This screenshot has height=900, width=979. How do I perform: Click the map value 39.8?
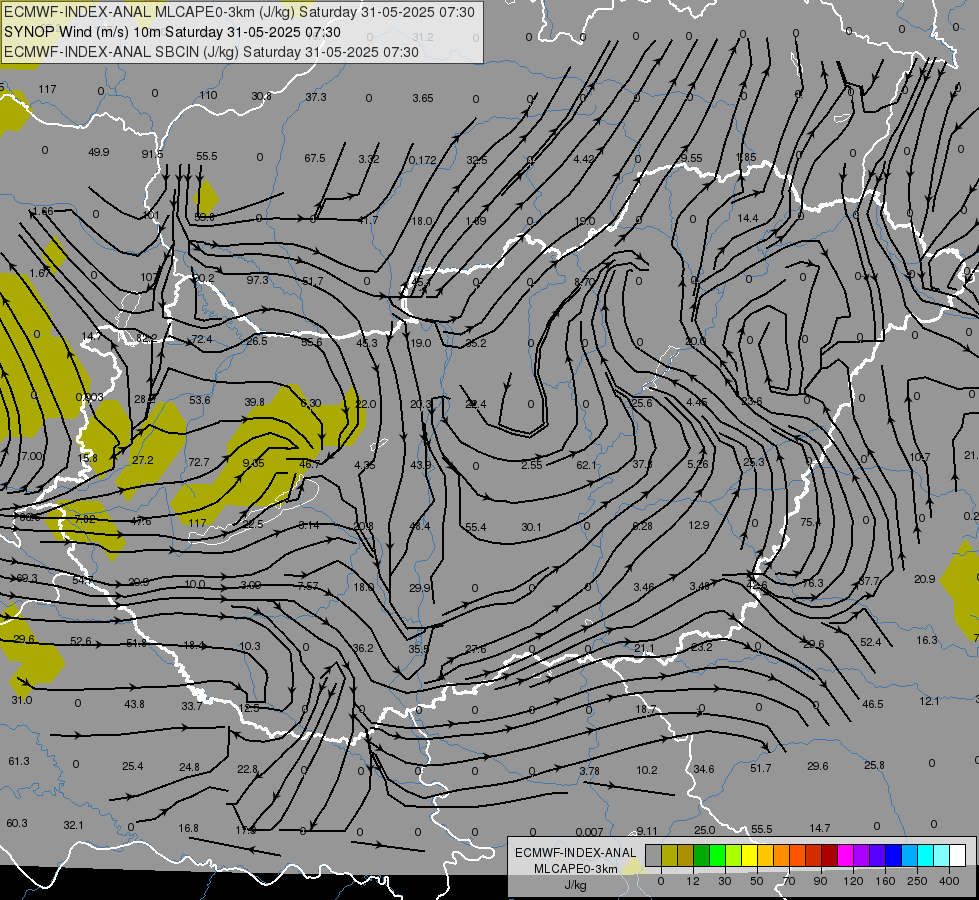pos(255,402)
